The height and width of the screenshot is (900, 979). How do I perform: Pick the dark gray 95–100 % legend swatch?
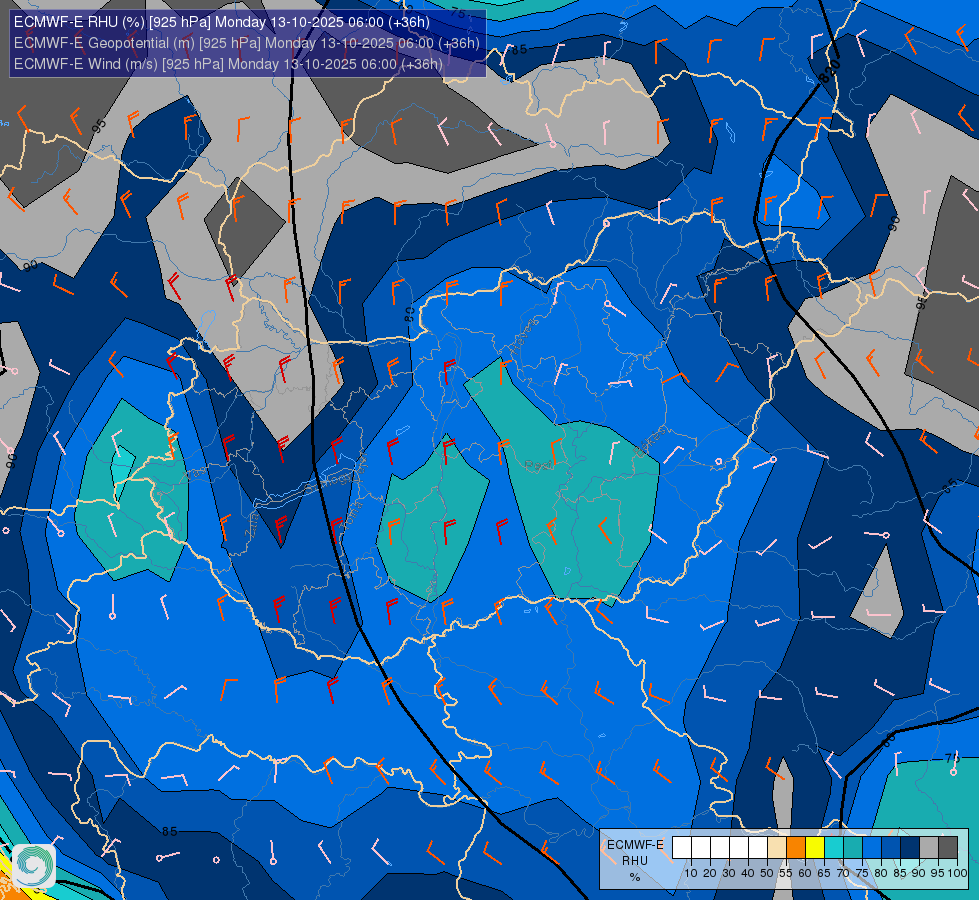pos(948,847)
